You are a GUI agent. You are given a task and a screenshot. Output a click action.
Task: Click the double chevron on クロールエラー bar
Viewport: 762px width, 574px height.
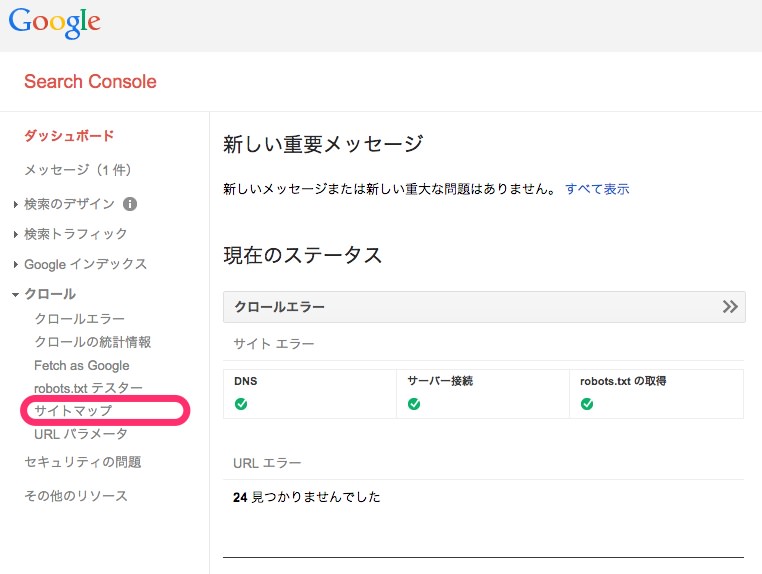tap(730, 307)
